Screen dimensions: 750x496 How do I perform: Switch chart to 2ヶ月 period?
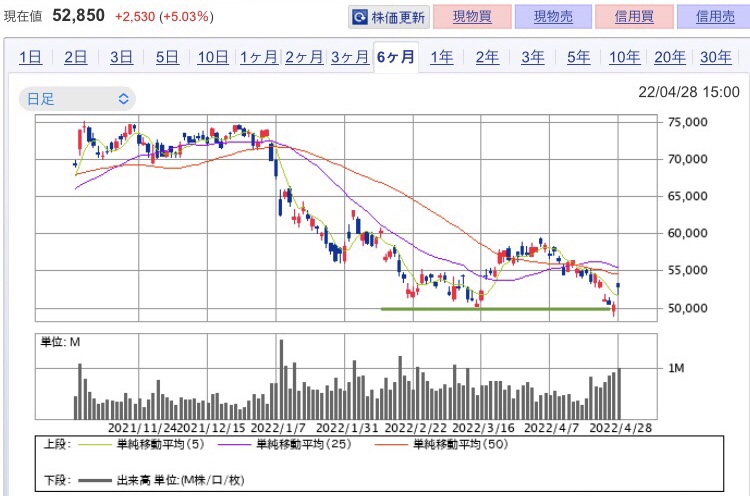click(x=304, y=57)
